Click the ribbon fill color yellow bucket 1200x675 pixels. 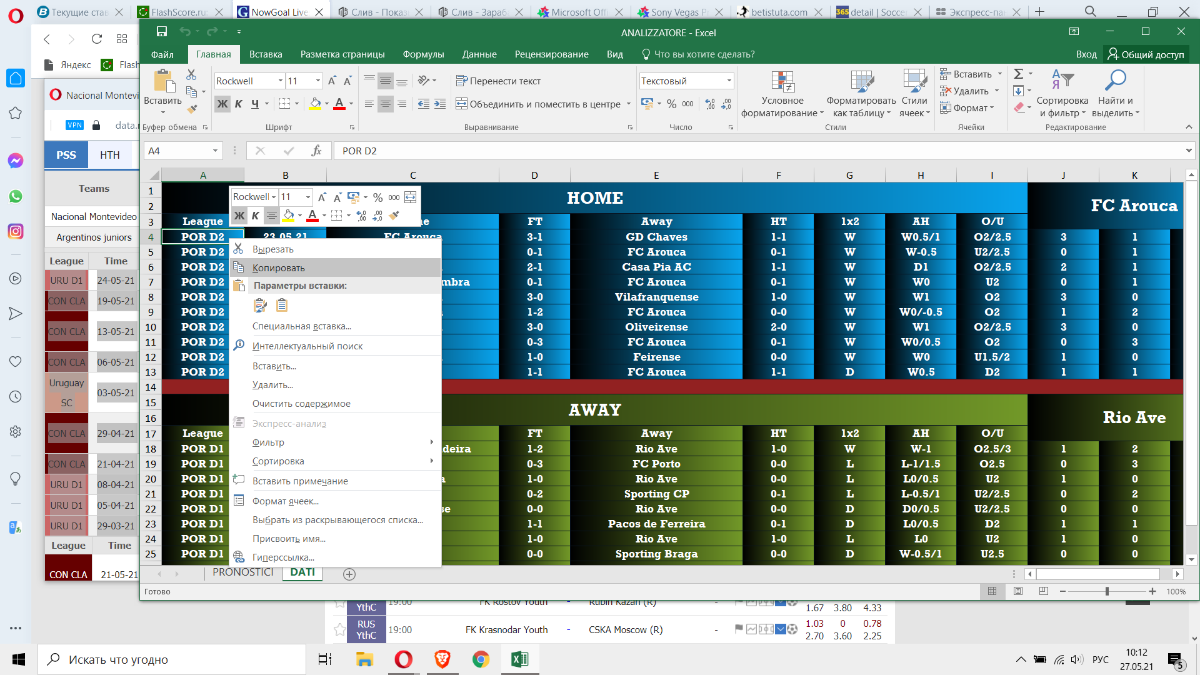click(313, 103)
